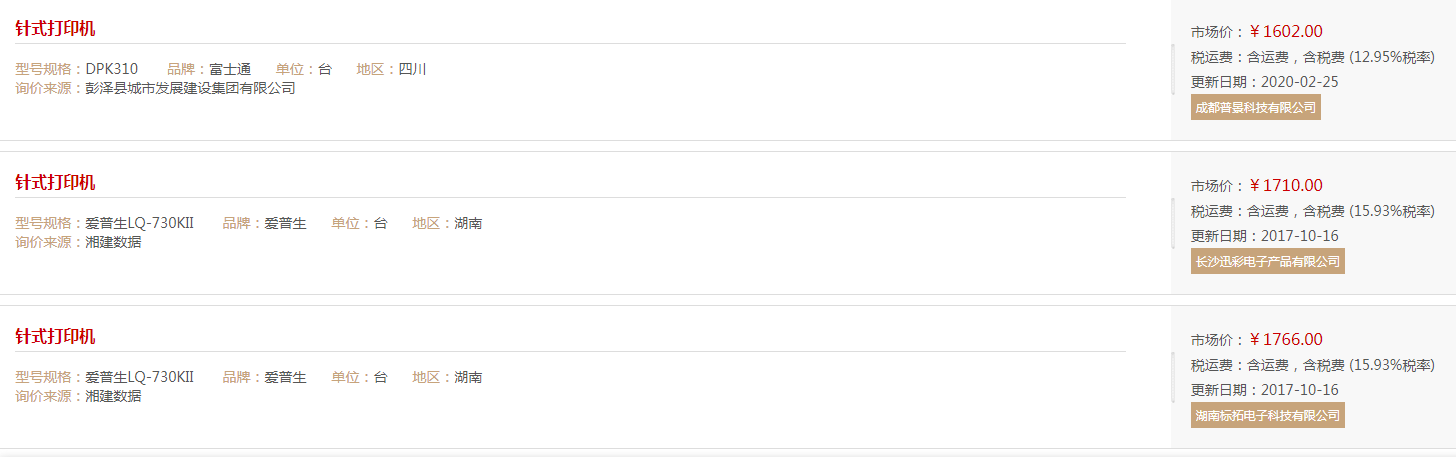Click the 爱普生 brand value in the ¥1766.00 listing
The image size is (1456, 457).
(x=286, y=377)
